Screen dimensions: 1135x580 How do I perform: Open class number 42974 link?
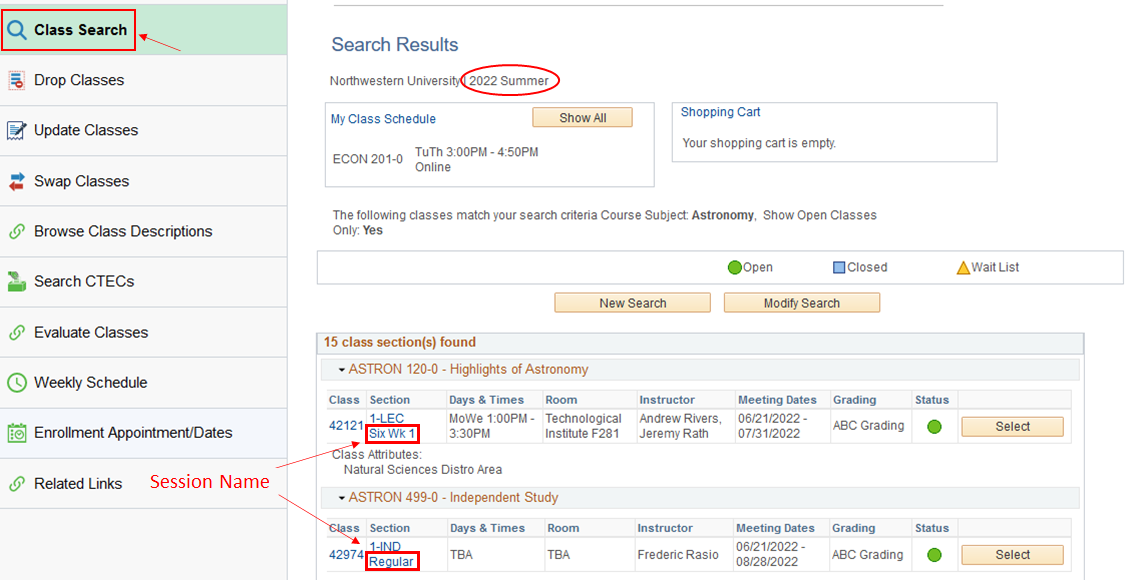tap(346, 555)
